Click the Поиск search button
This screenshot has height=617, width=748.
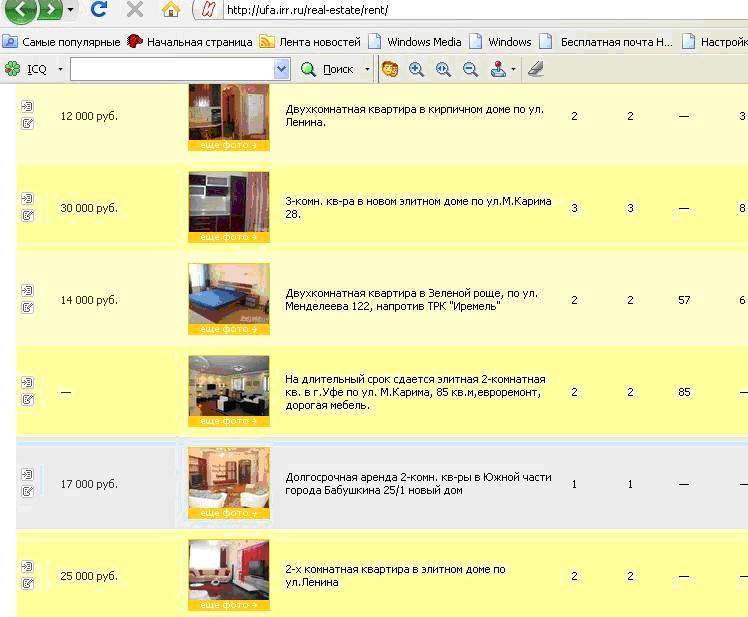click(x=328, y=69)
